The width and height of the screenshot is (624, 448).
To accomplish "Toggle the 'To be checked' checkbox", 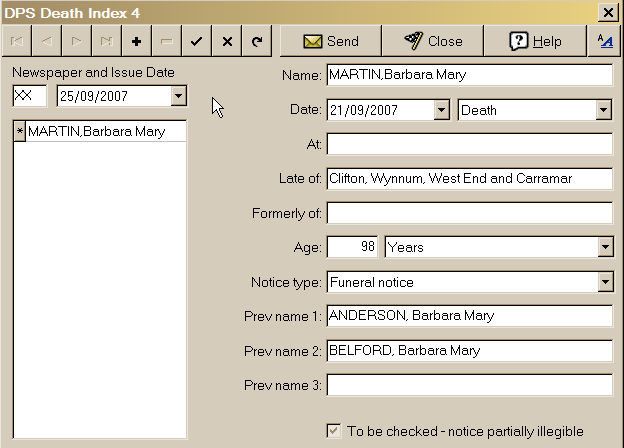I will 334,431.
